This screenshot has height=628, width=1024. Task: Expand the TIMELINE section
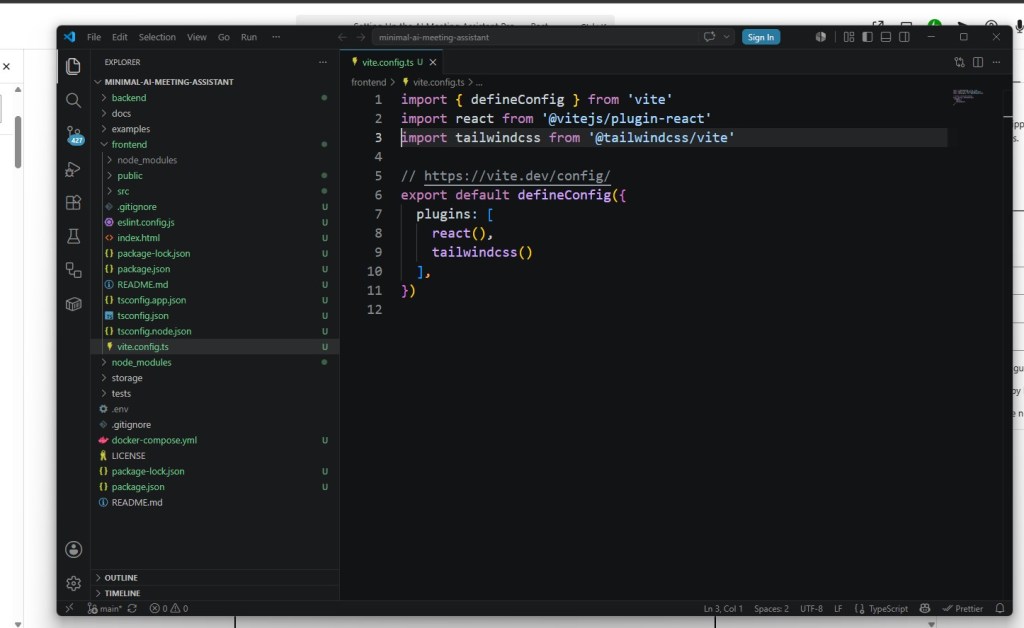point(122,593)
